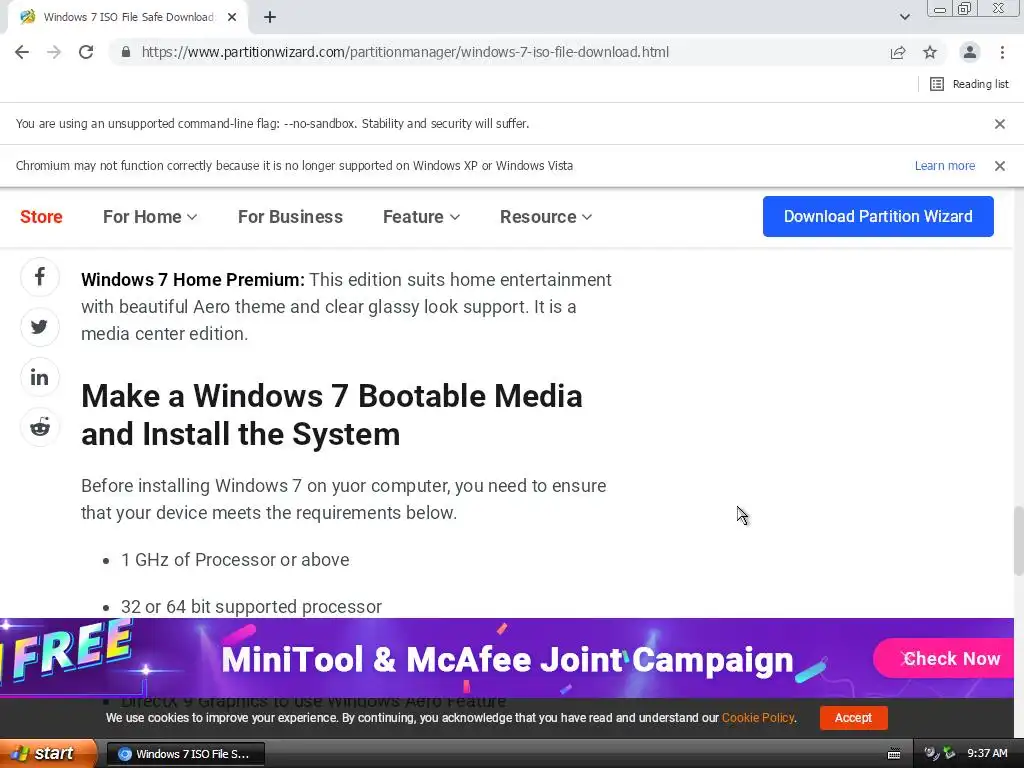Click the forward navigation arrow

[x=54, y=52]
